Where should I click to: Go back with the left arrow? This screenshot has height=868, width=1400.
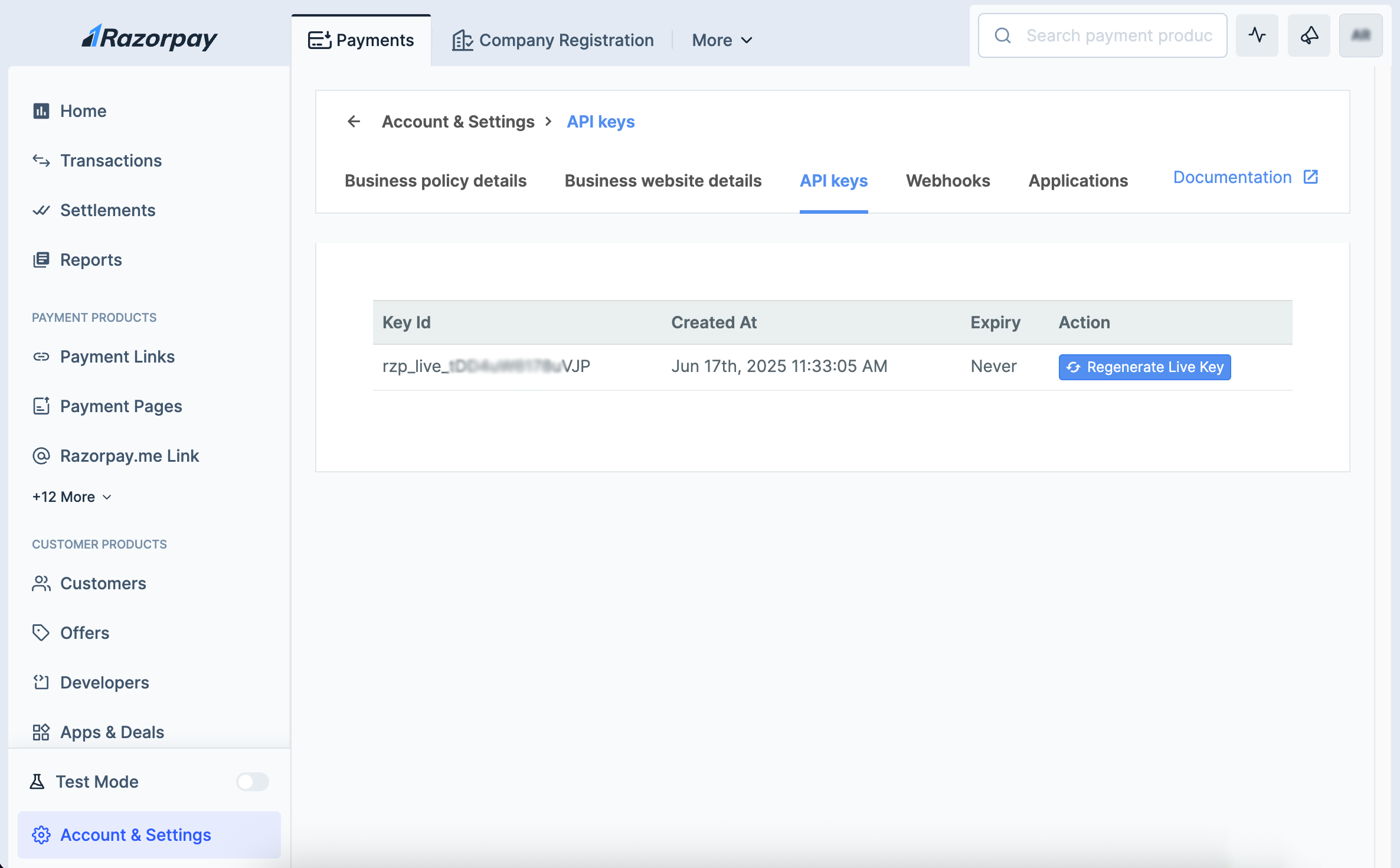click(354, 122)
